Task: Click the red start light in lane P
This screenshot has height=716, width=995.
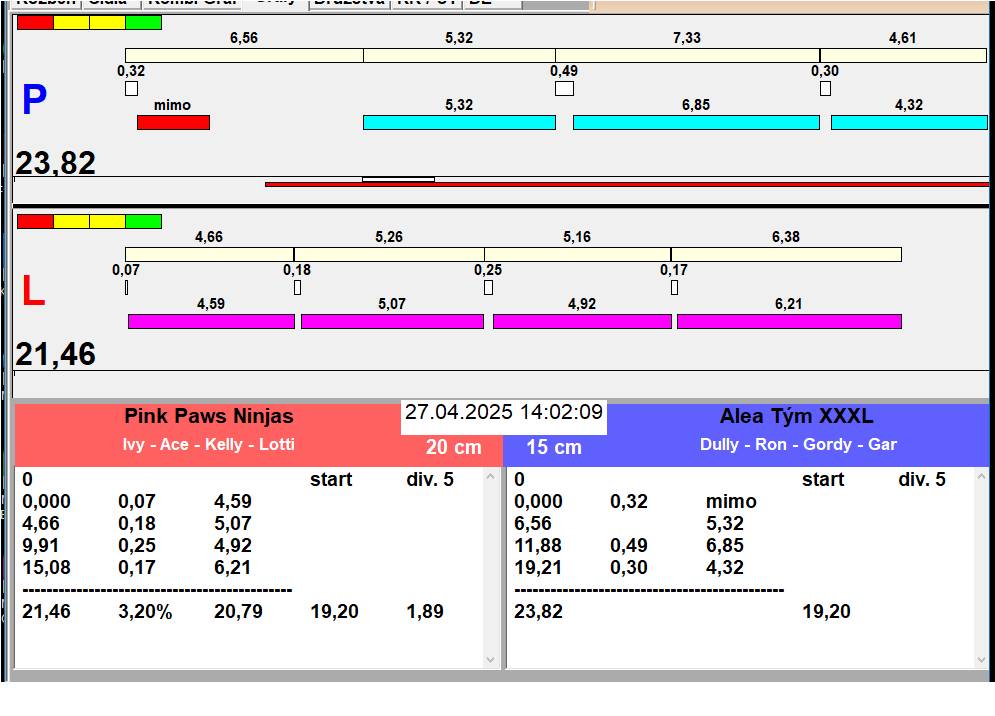Action: click(35, 22)
